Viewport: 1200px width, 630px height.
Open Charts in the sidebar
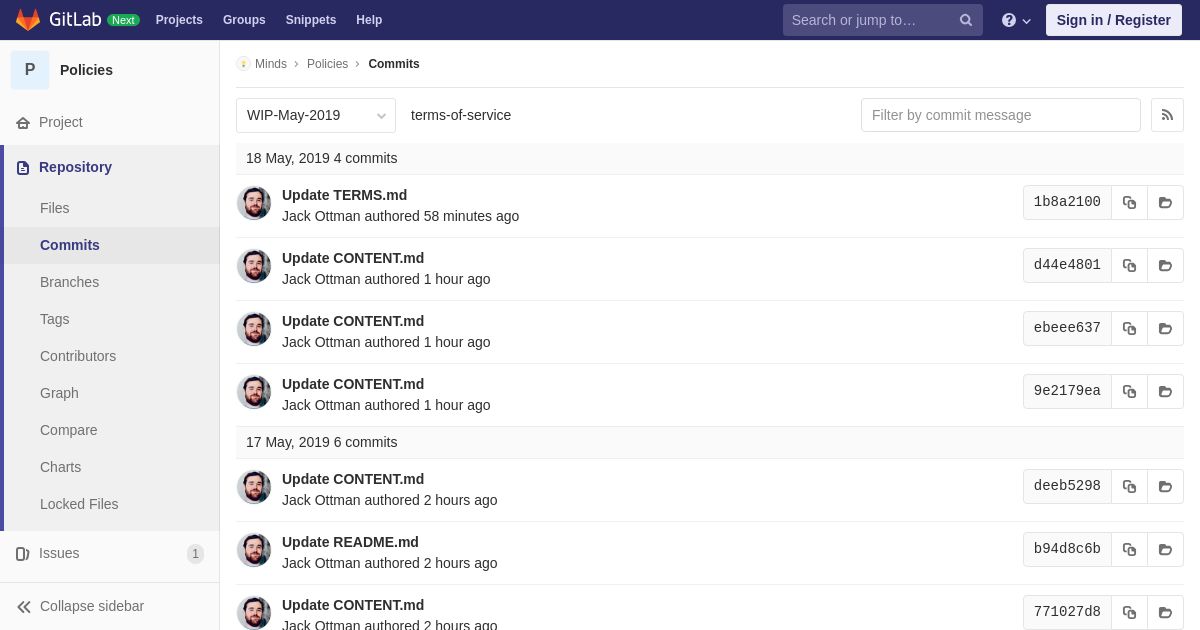(x=60, y=467)
